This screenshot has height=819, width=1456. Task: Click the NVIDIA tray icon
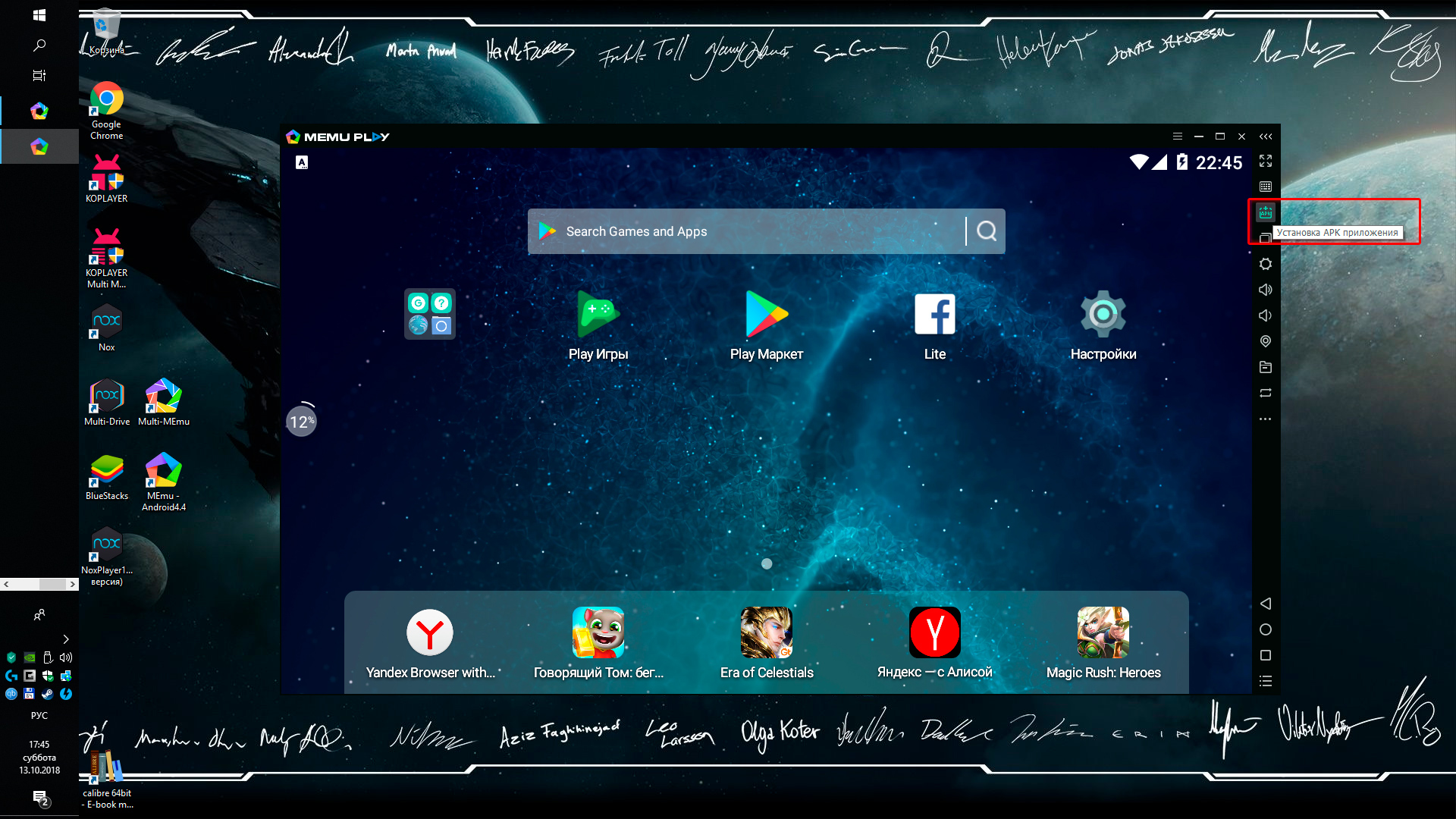click(x=30, y=657)
